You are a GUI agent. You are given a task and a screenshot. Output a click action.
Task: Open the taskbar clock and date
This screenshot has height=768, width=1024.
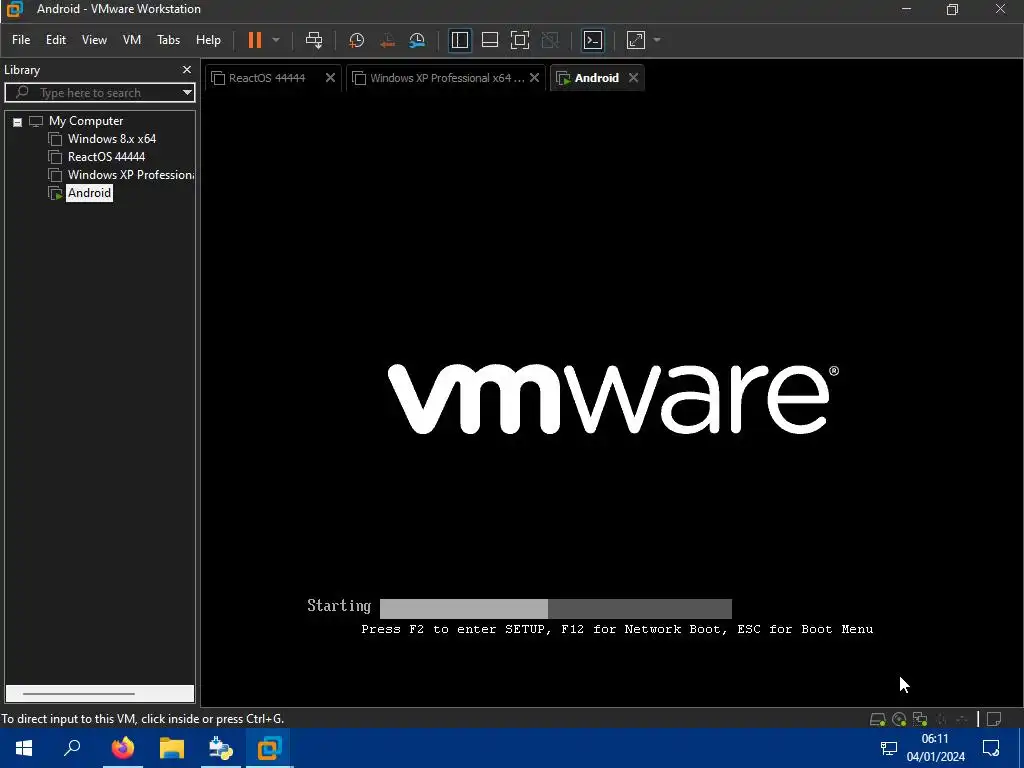(x=935, y=748)
